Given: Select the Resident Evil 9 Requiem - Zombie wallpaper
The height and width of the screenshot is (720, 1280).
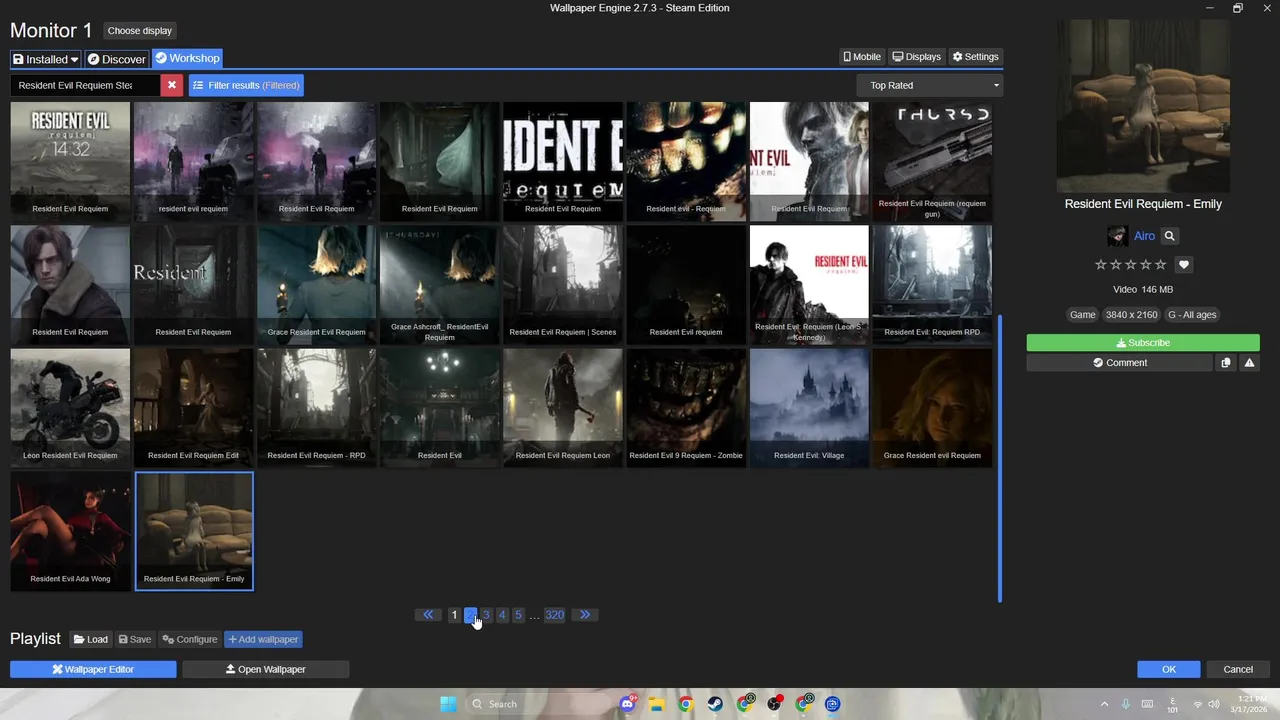Looking at the screenshot, I should [686, 408].
